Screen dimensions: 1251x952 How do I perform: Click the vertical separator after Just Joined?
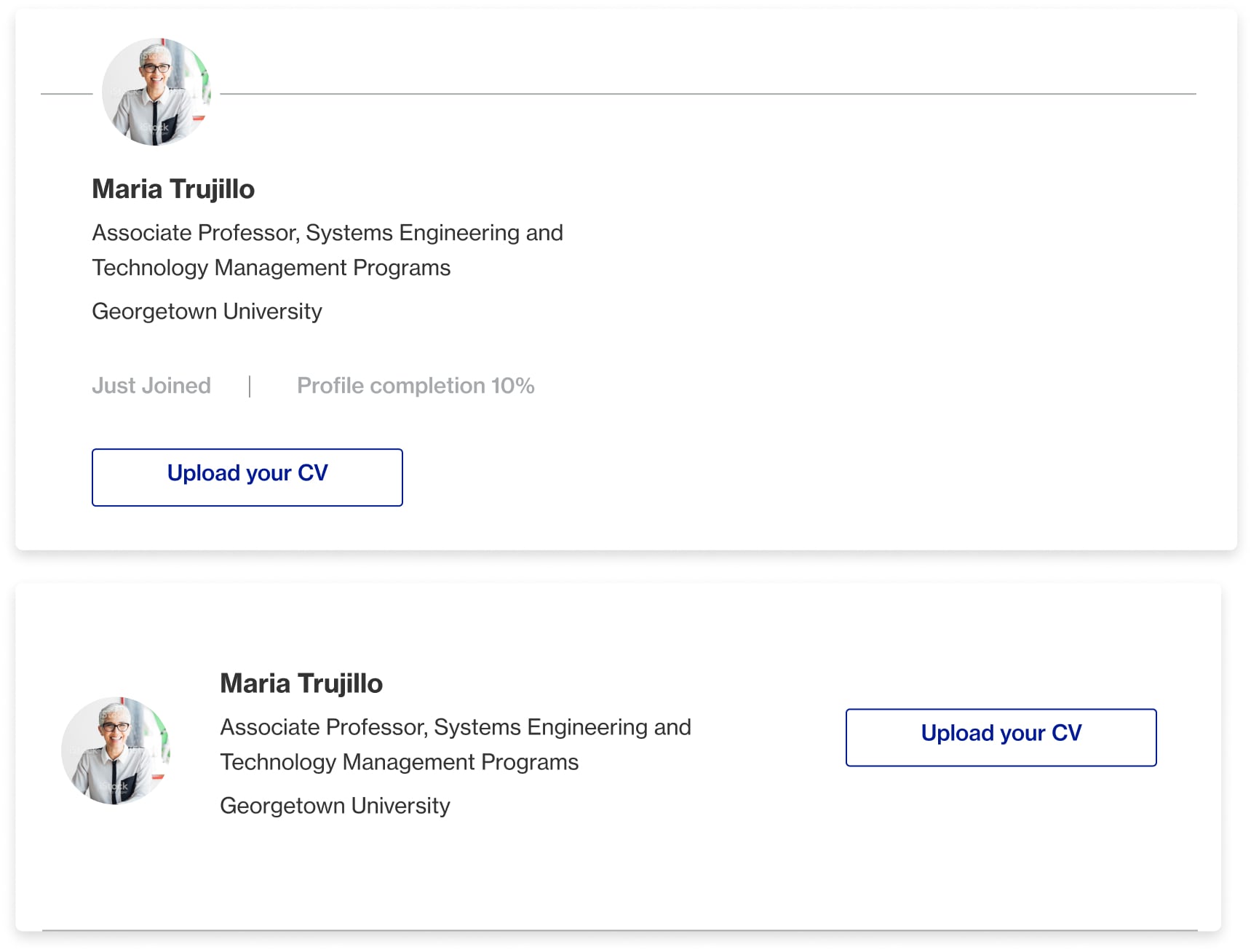[250, 386]
